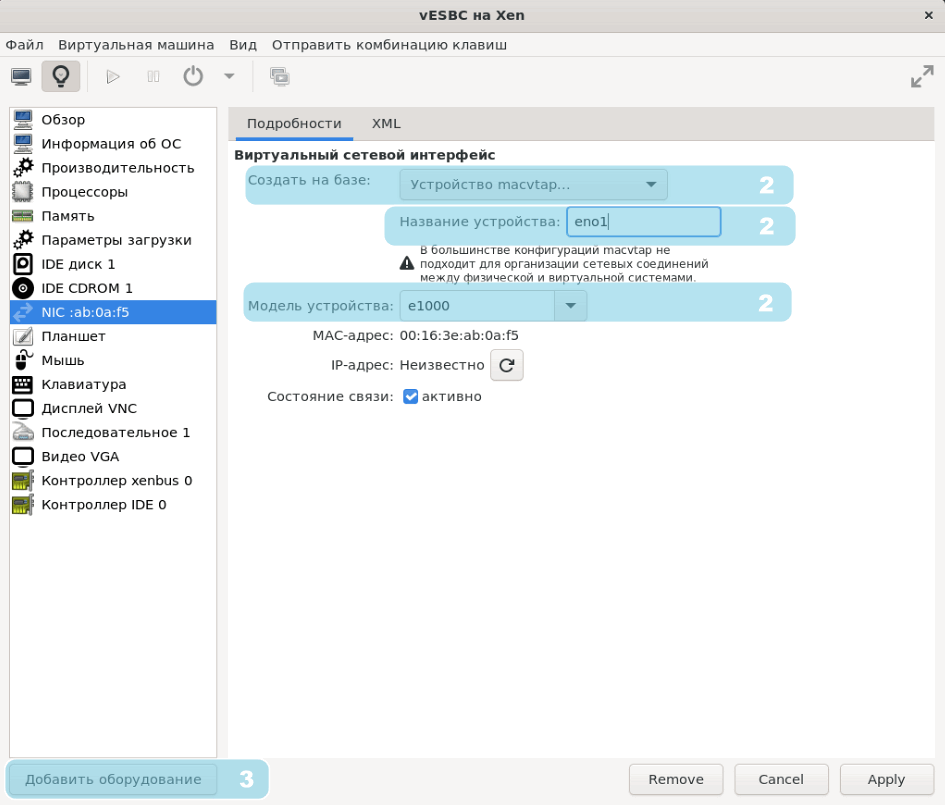The image size is (945, 805).
Task: Open Производительность hardware item
Action: [113, 168]
